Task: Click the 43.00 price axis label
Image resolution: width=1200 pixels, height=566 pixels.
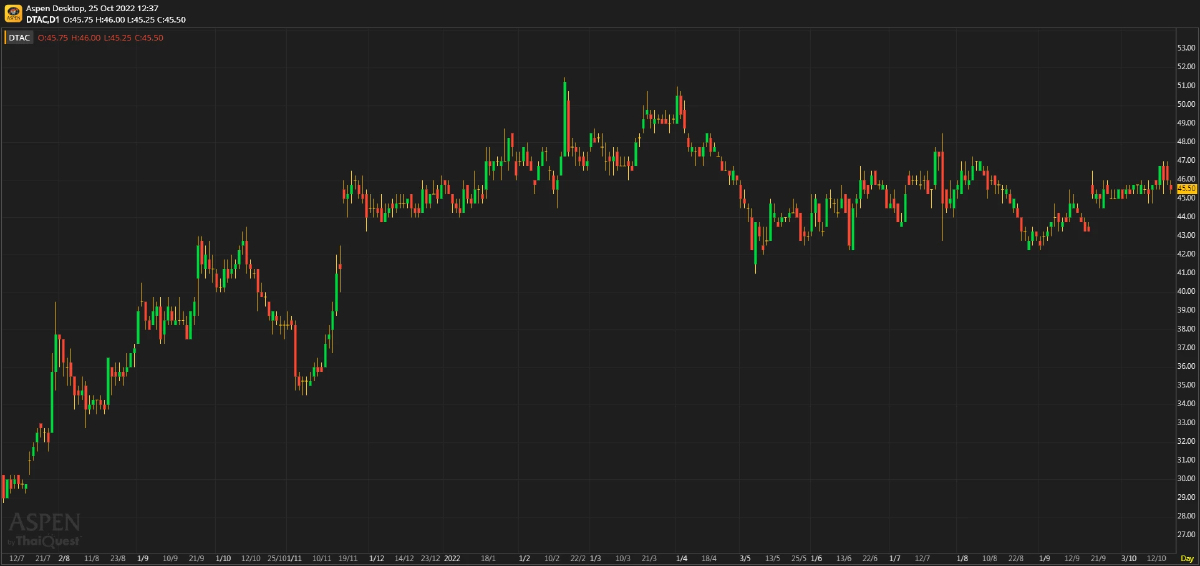Action: (1187, 235)
